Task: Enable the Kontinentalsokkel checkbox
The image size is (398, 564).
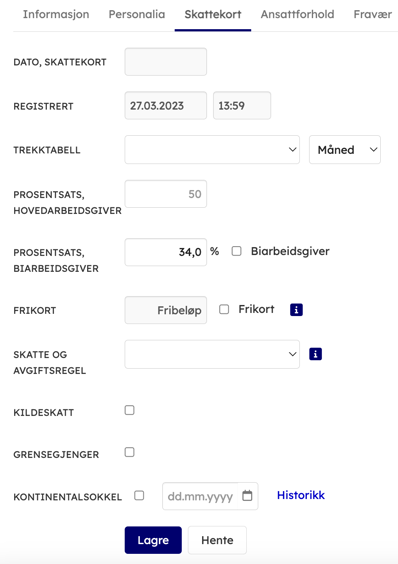Action: click(x=139, y=496)
